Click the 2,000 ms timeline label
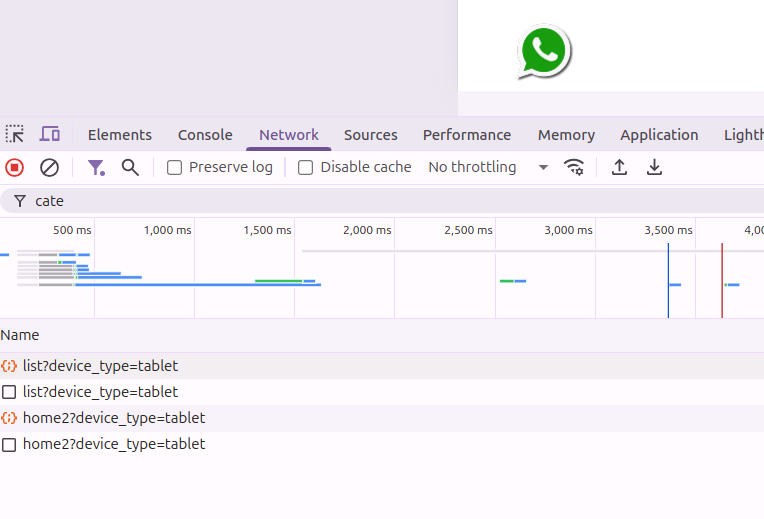The width and height of the screenshot is (764, 519). (x=367, y=230)
